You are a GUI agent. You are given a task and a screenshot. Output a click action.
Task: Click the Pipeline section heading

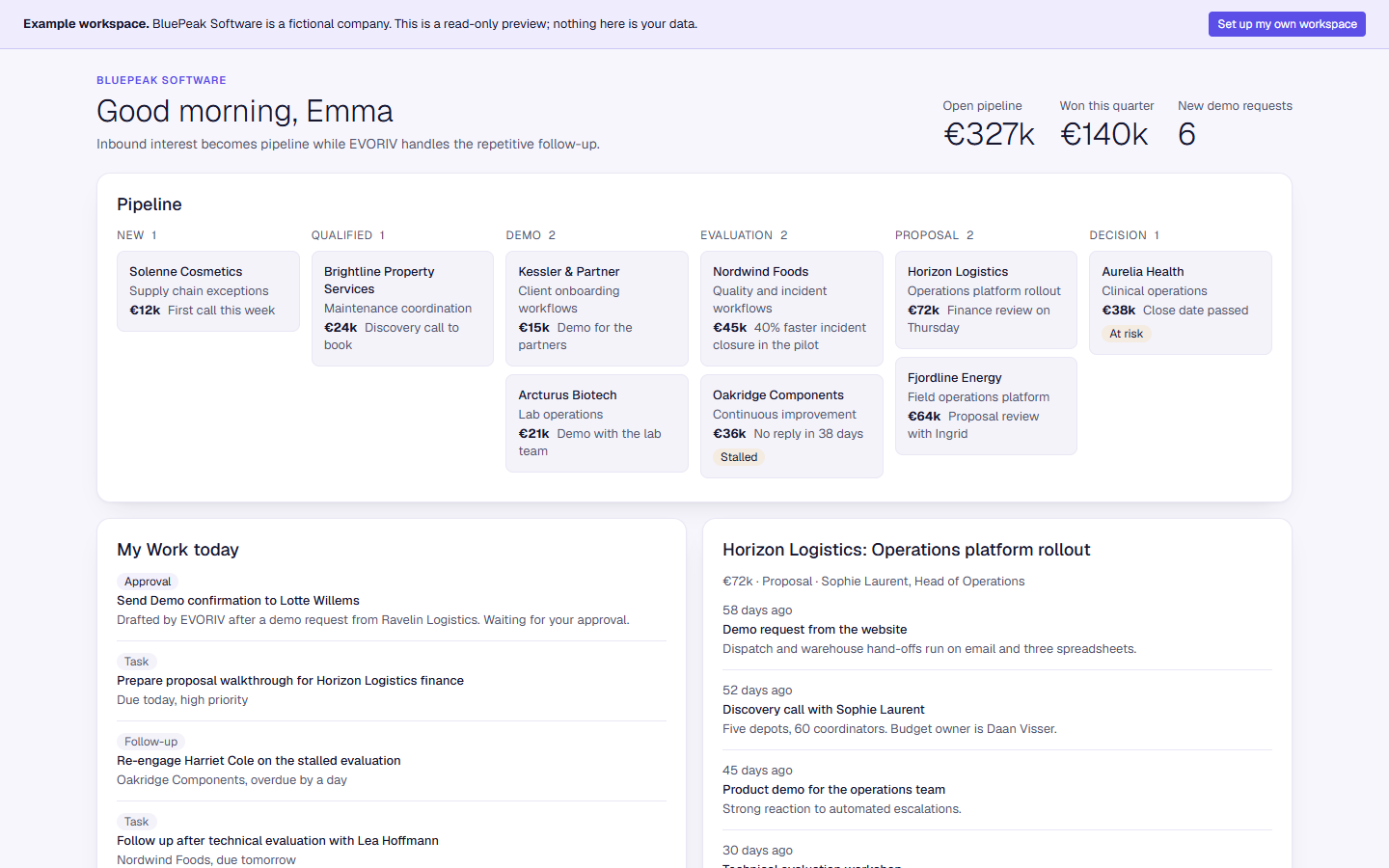[150, 204]
